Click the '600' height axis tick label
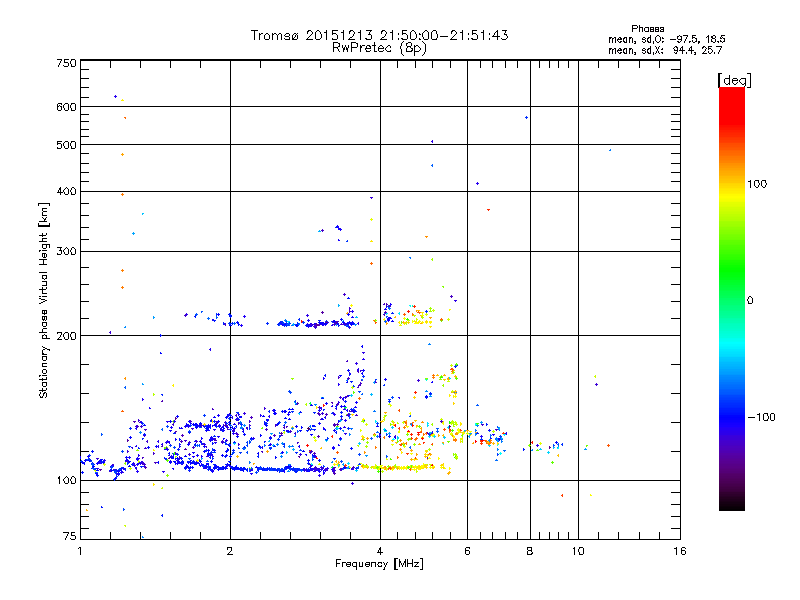The height and width of the screenshot is (600, 800). [x=67, y=107]
